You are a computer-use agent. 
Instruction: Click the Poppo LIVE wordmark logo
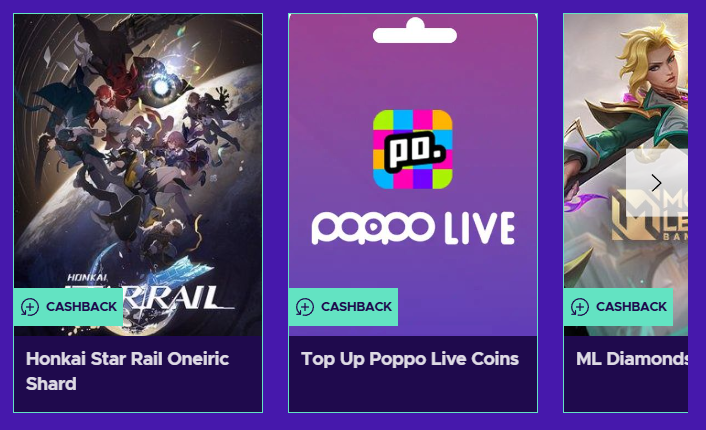tap(413, 228)
